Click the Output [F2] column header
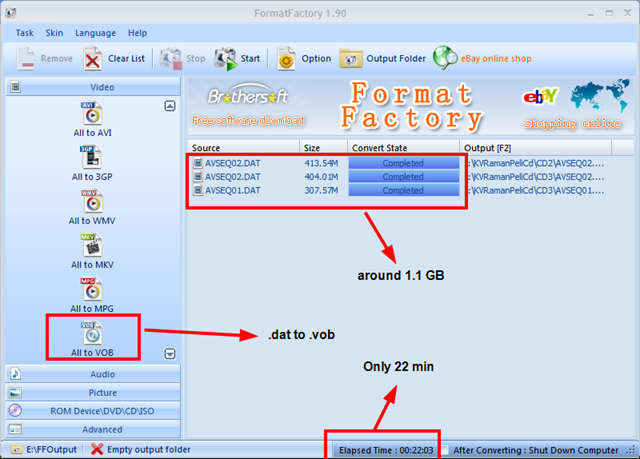 coord(536,148)
